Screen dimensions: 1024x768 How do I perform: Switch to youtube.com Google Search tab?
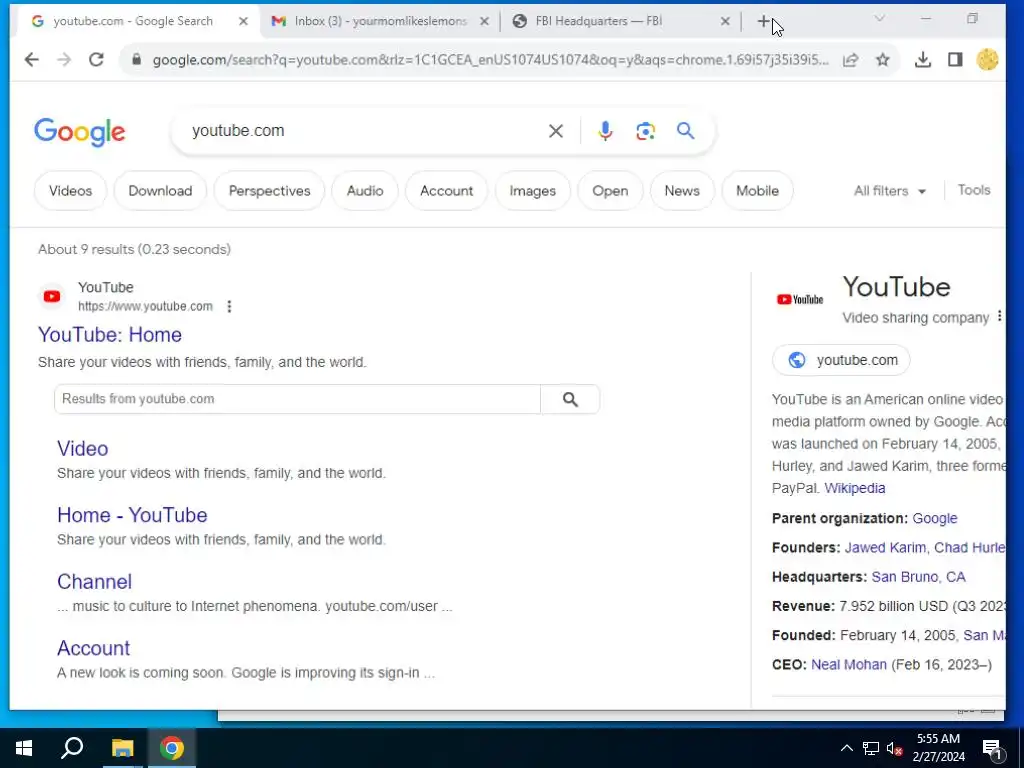(134, 21)
